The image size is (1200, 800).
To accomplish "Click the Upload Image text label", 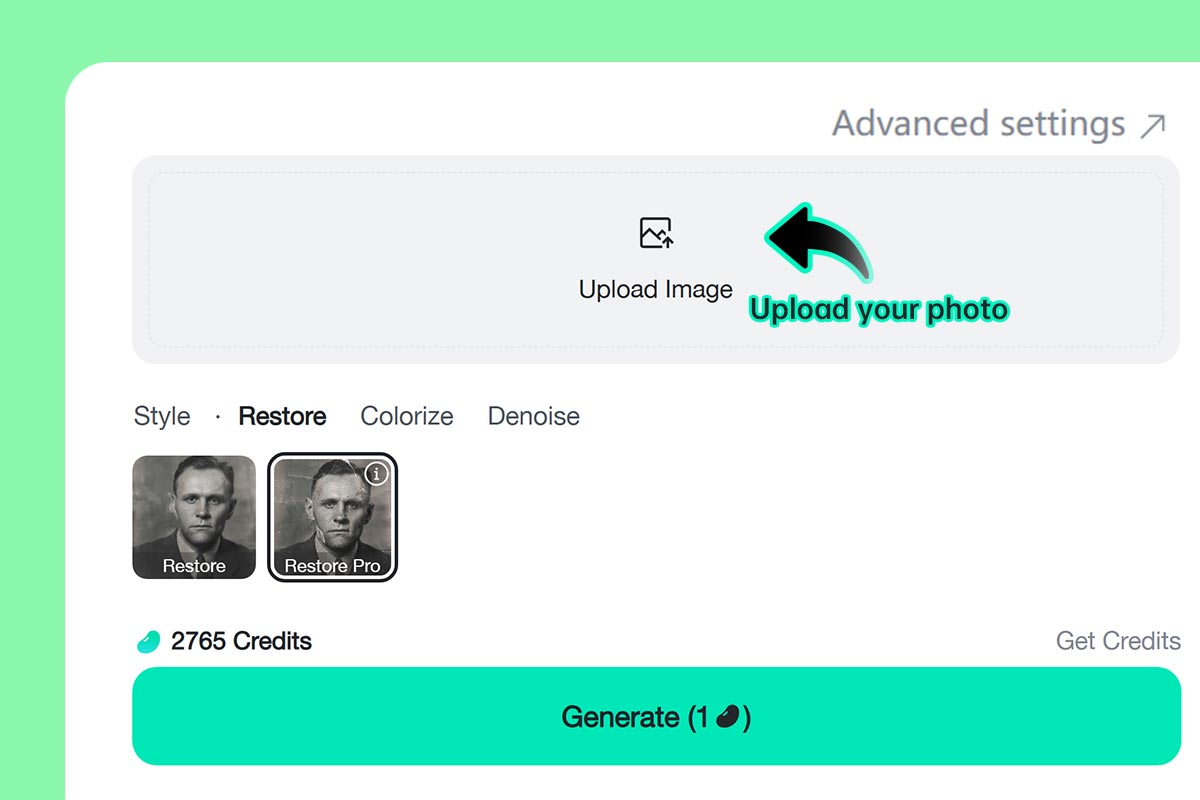I will click(x=656, y=290).
